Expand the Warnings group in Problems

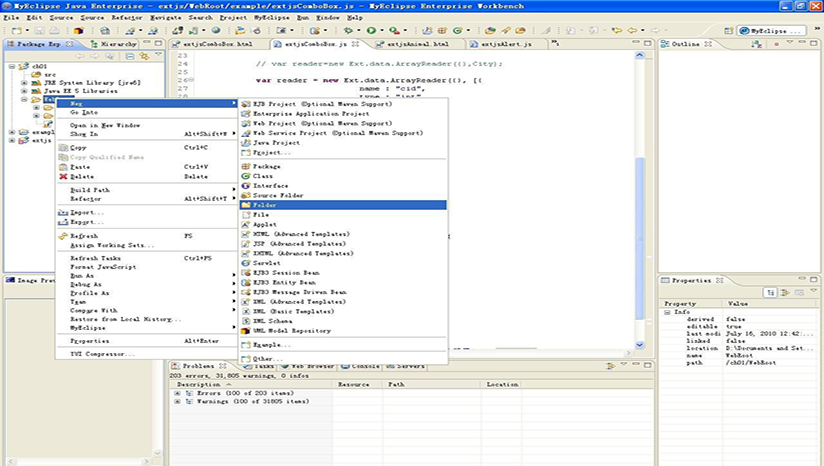pyautogui.click(x=178, y=402)
